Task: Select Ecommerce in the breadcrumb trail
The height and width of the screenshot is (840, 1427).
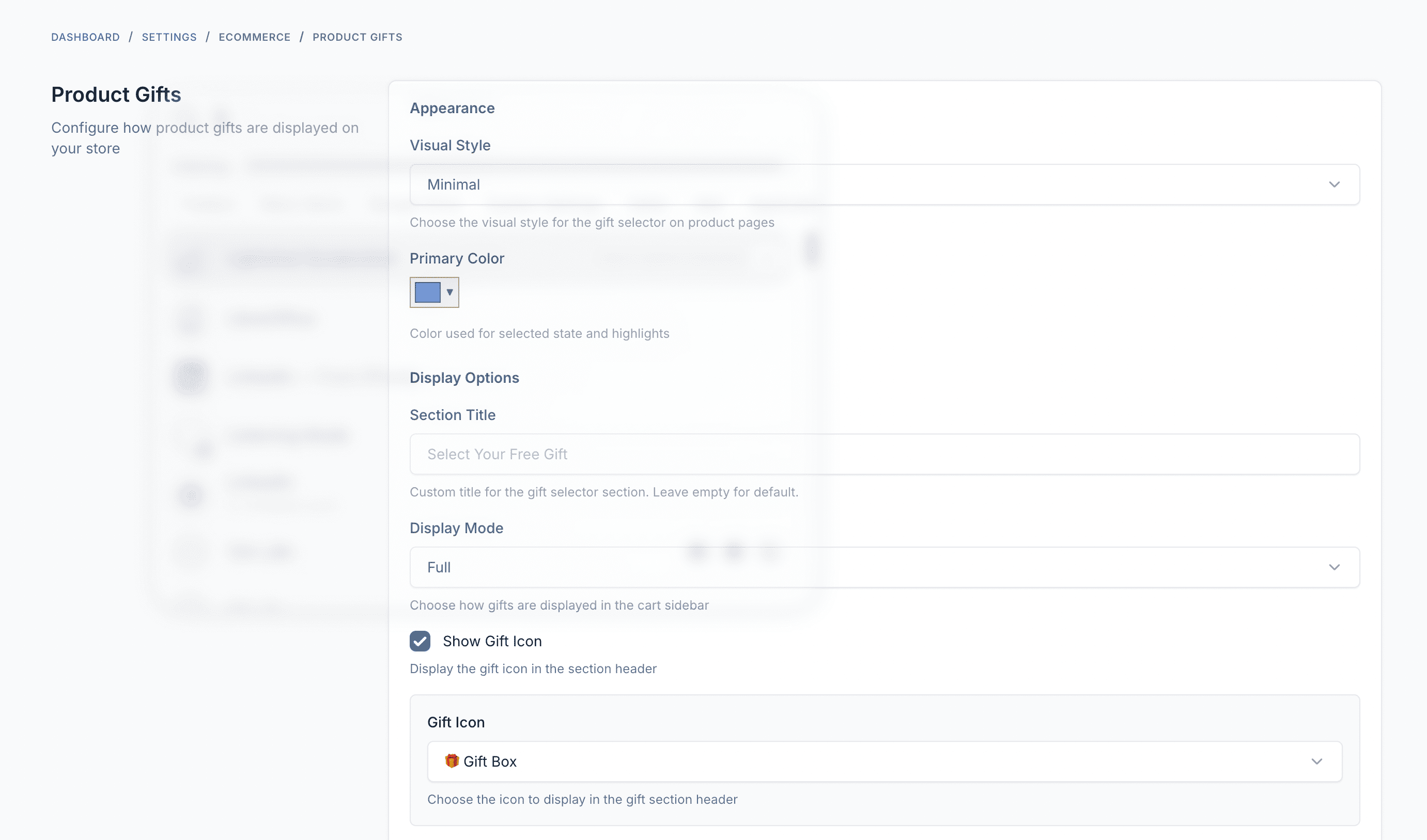Action: pos(254,36)
